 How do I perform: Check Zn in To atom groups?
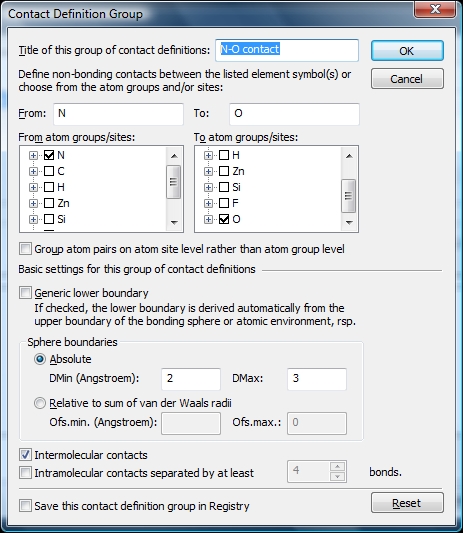224,171
